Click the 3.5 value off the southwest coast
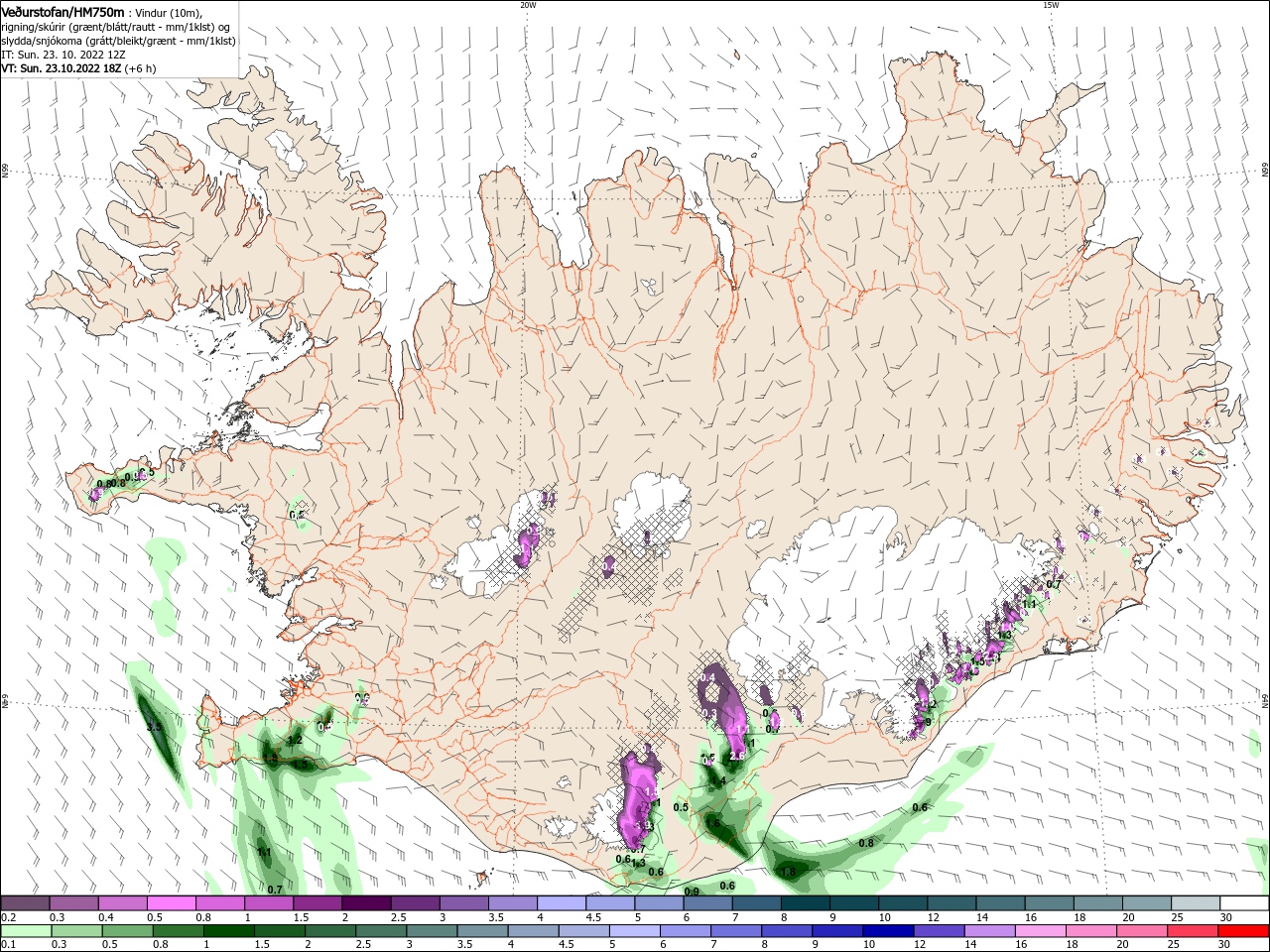Screen dimensions: 1270x952 point(154,728)
